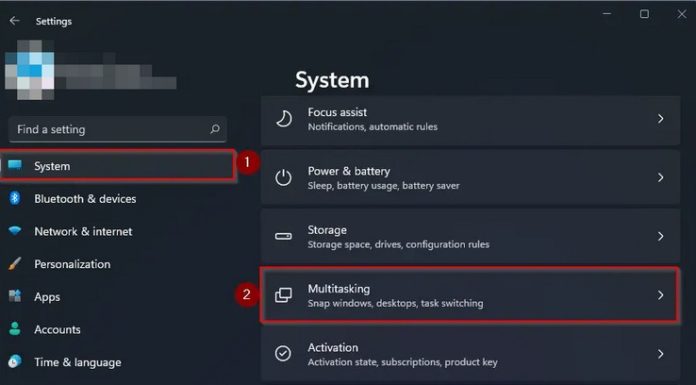Click the System monitor icon in sidebar
This screenshot has height=385, width=696.
pos(15,165)
